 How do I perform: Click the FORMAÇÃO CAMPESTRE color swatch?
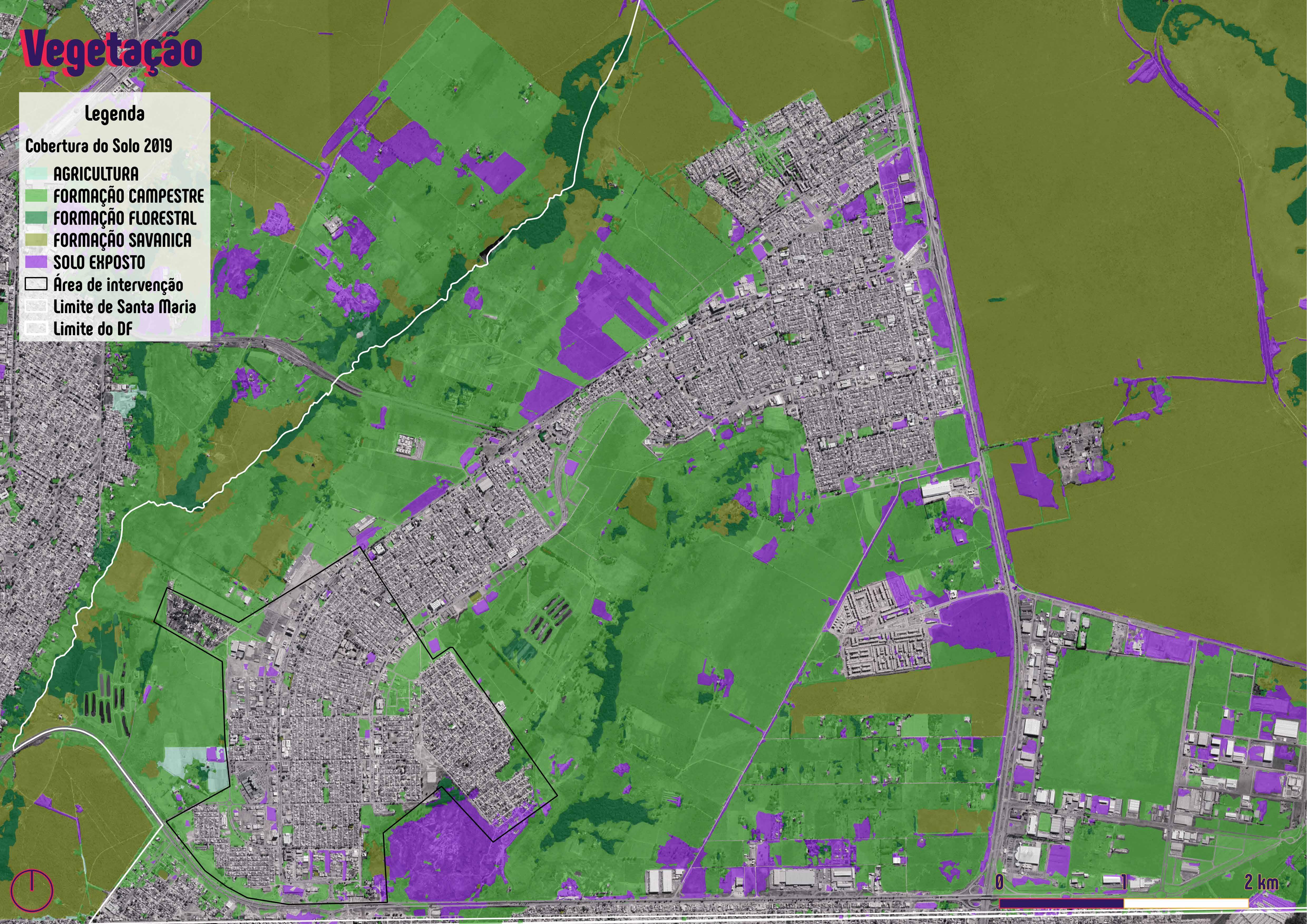click(x=36, y=196)
